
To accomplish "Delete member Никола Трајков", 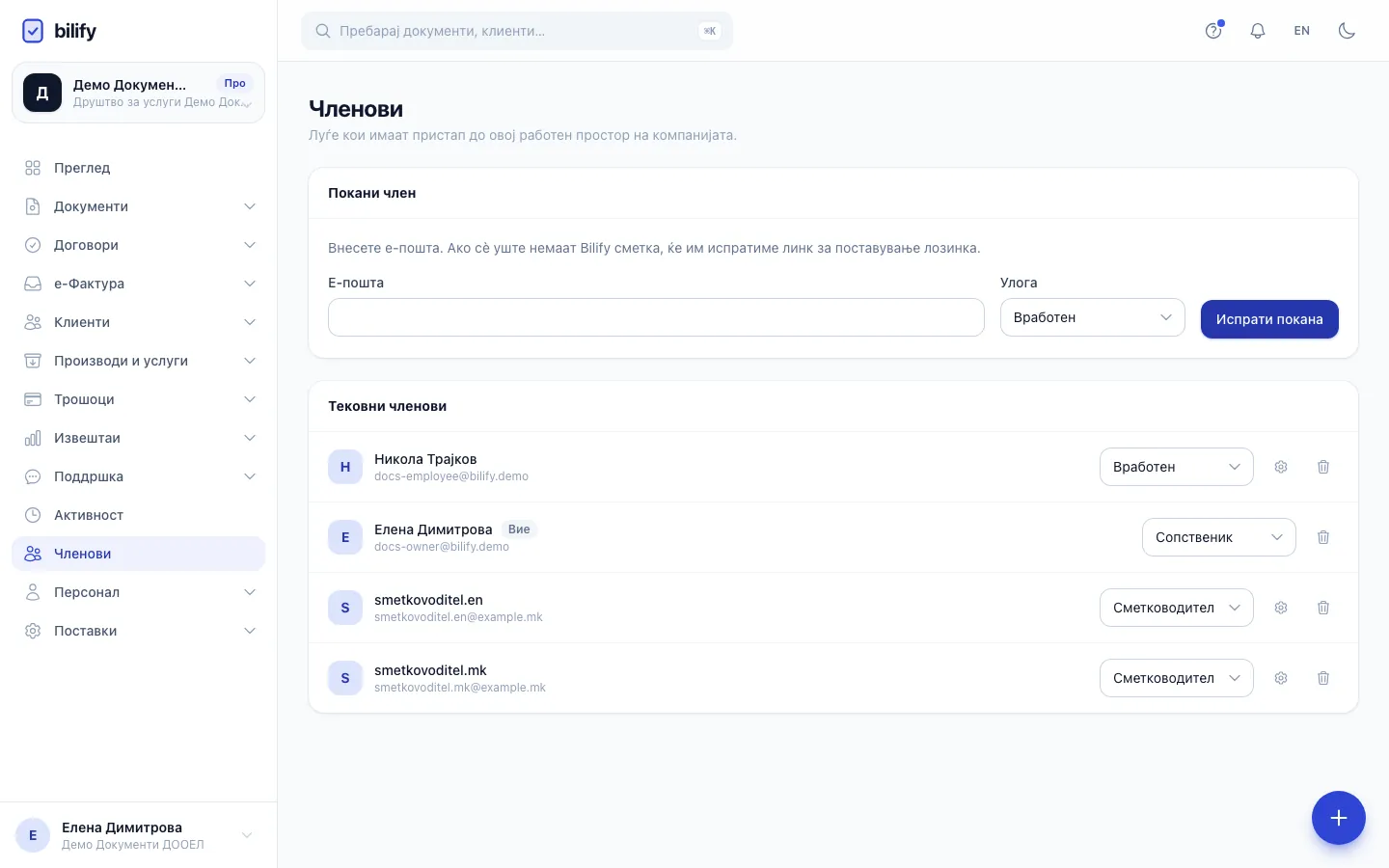I will (1323, 467).
